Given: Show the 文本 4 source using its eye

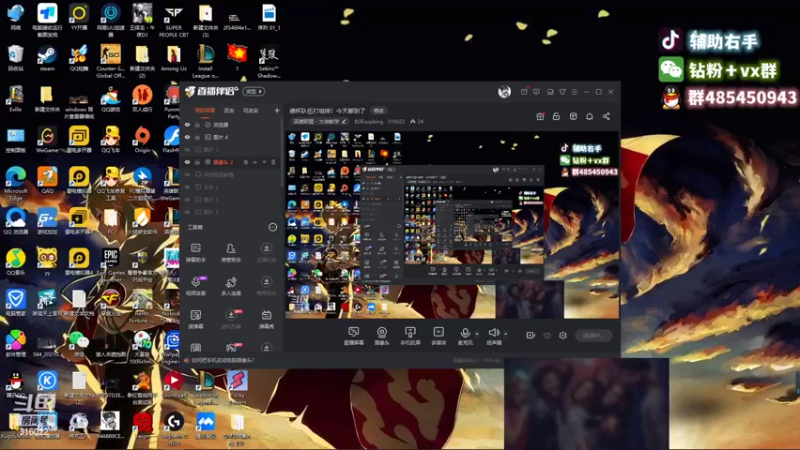Looking at the screenshot, I should coord(187,187).
